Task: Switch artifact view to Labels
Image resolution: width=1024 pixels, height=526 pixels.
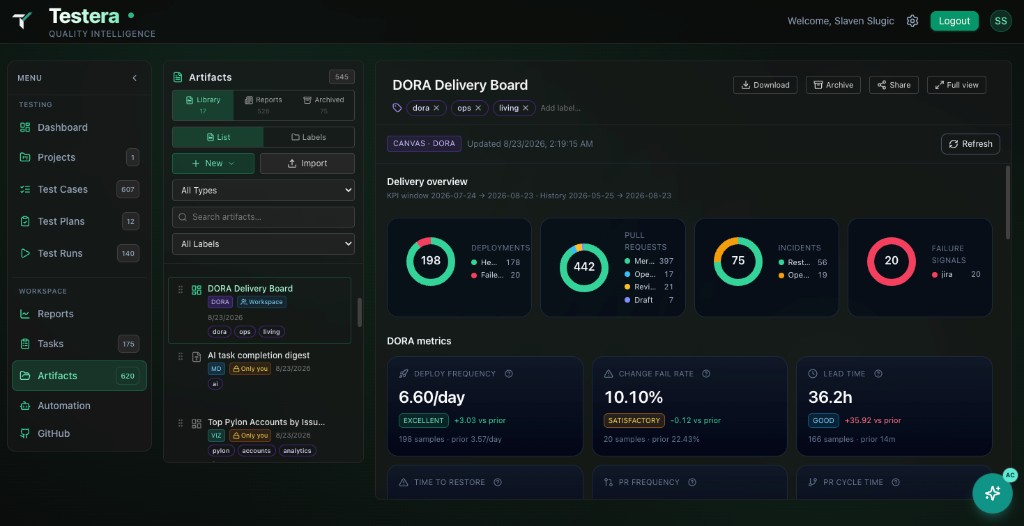Action: click(309, 137)
